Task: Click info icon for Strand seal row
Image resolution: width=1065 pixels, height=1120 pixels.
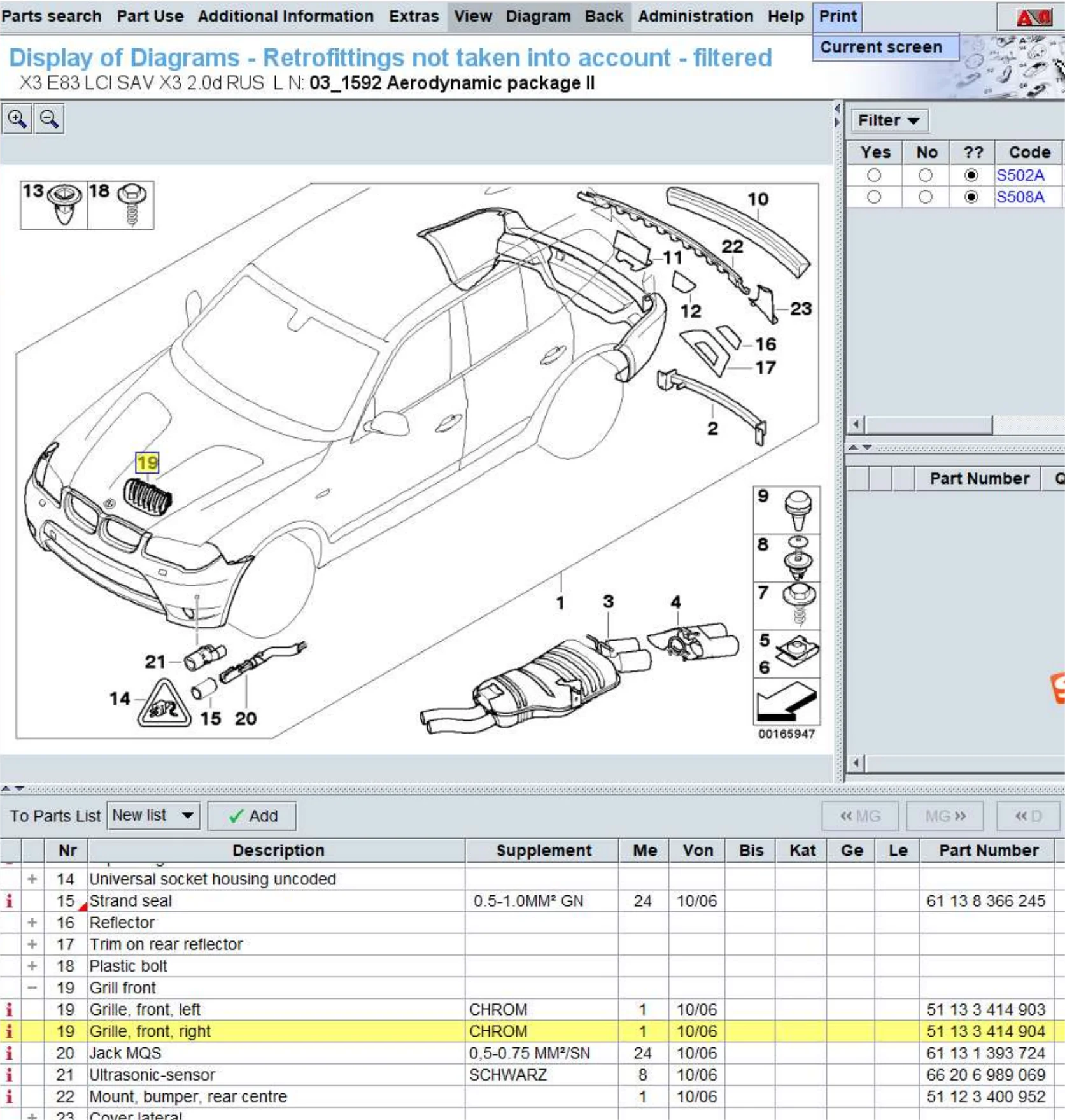Action: pyautogui.click(x=10, y=901)
